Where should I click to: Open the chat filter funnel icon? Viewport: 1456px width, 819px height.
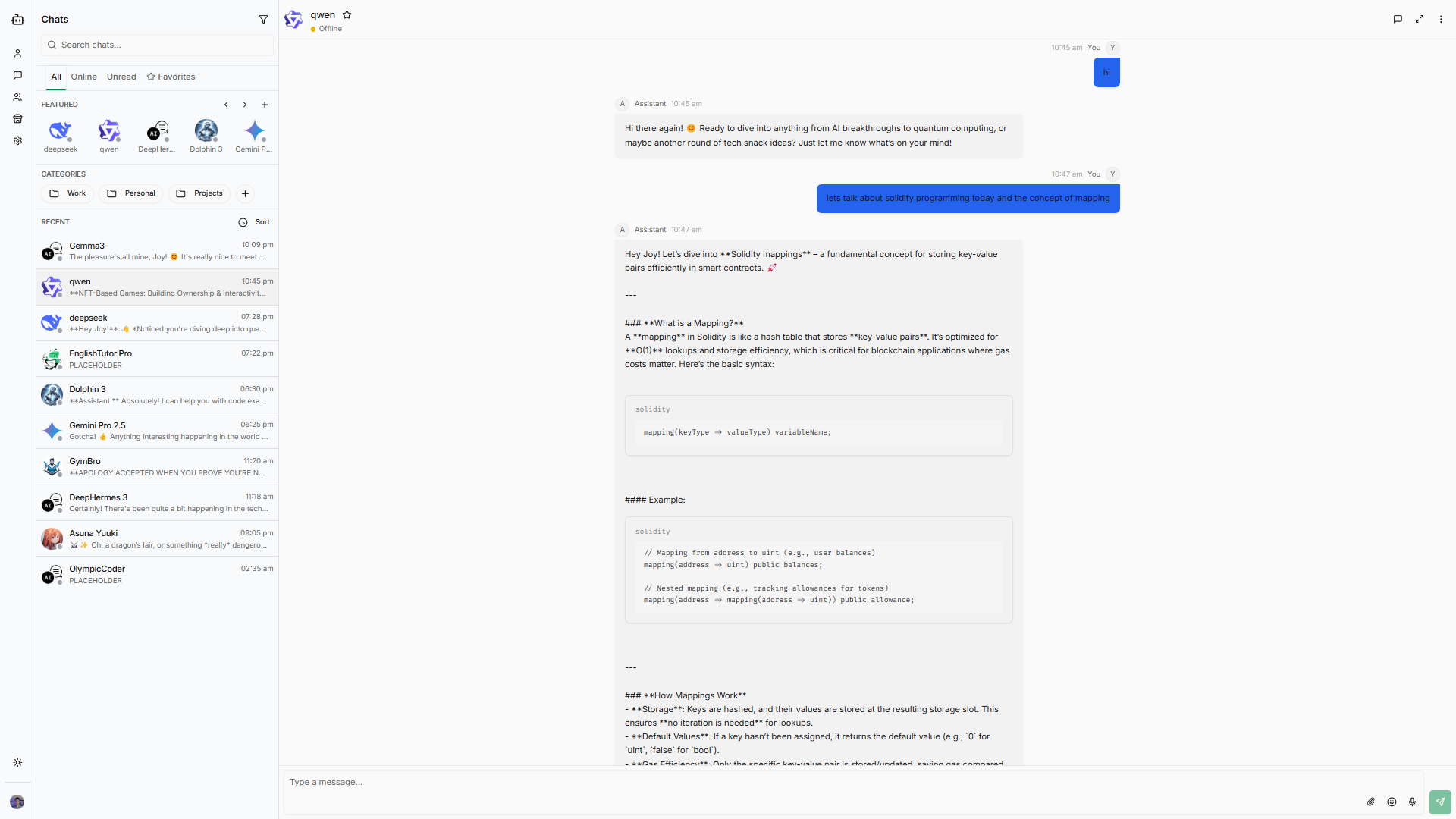pos(263,20)
